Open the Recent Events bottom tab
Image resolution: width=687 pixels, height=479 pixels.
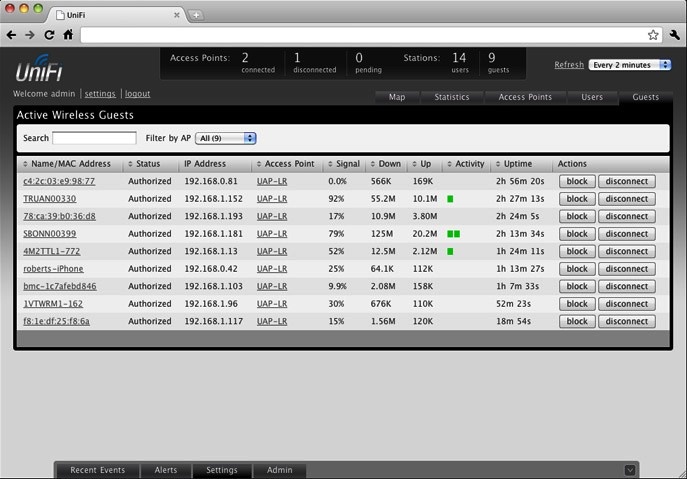97,470
